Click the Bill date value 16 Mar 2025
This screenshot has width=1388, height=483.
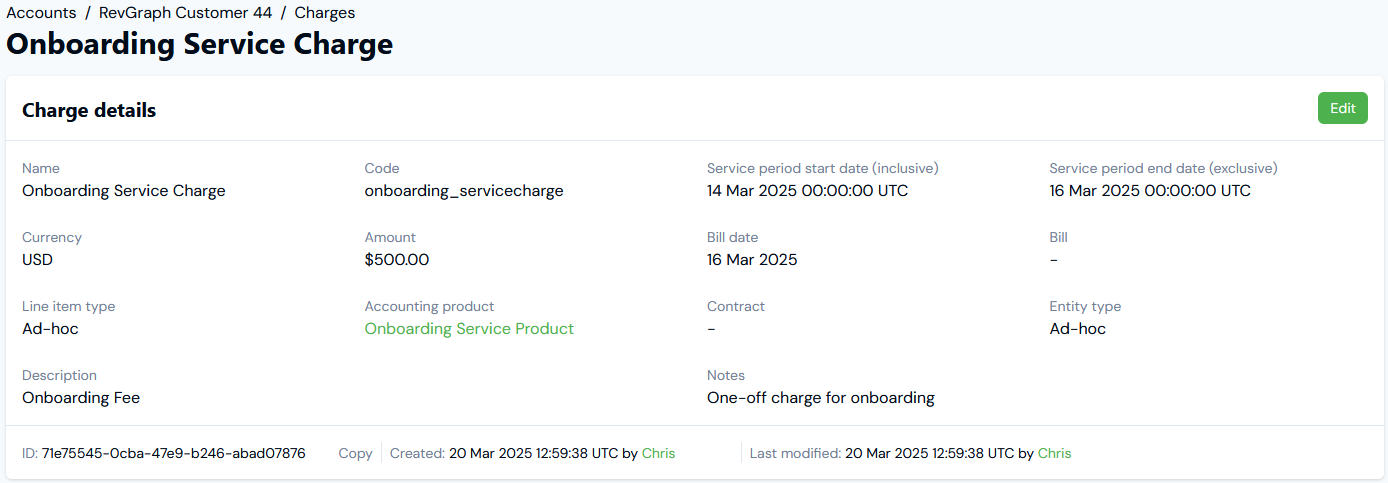752,259
